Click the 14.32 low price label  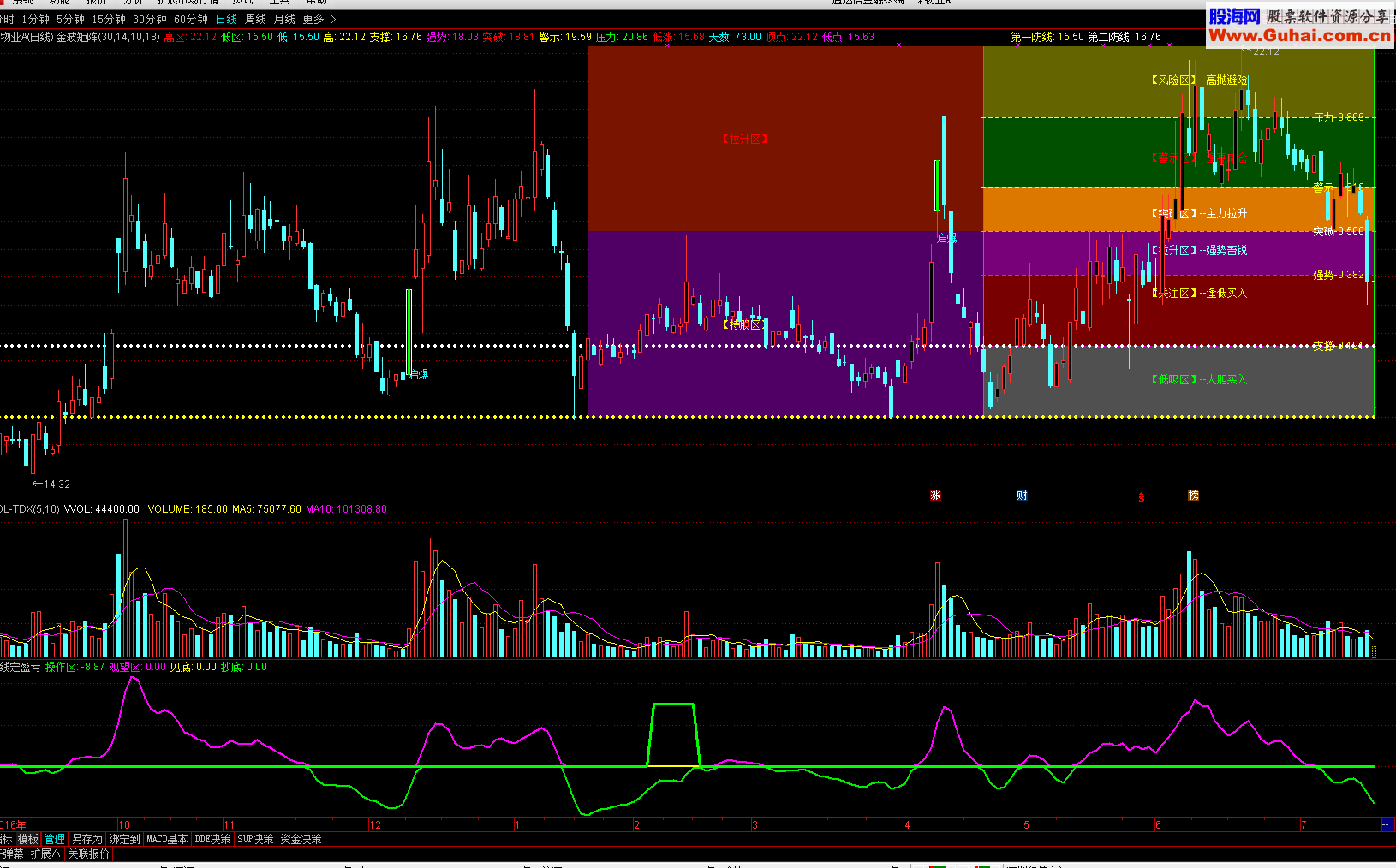(x=57, y=485)
